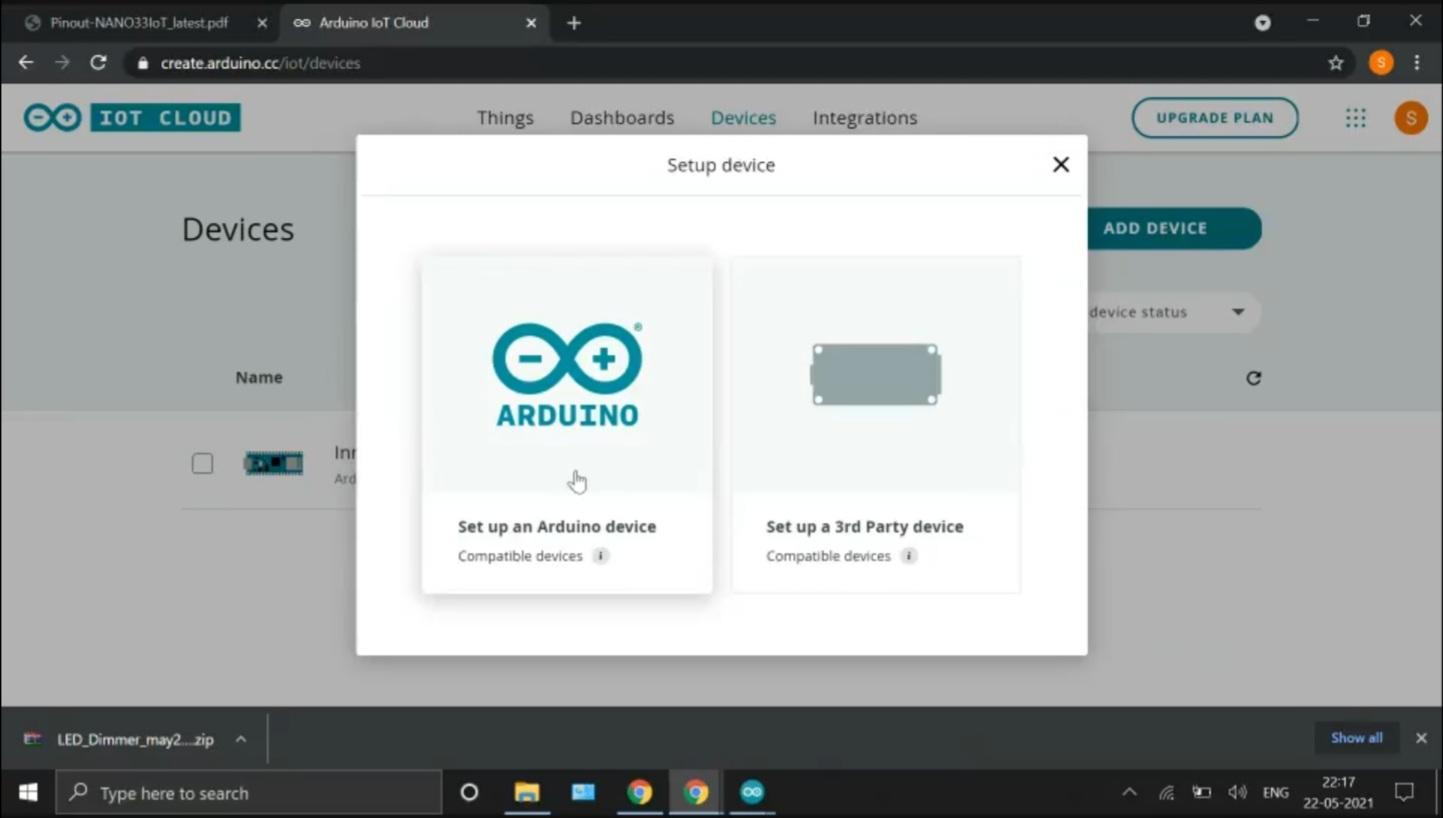1443x818 pixels.
Task: Click the Arduino logo in the setup card
Action: 567,374
